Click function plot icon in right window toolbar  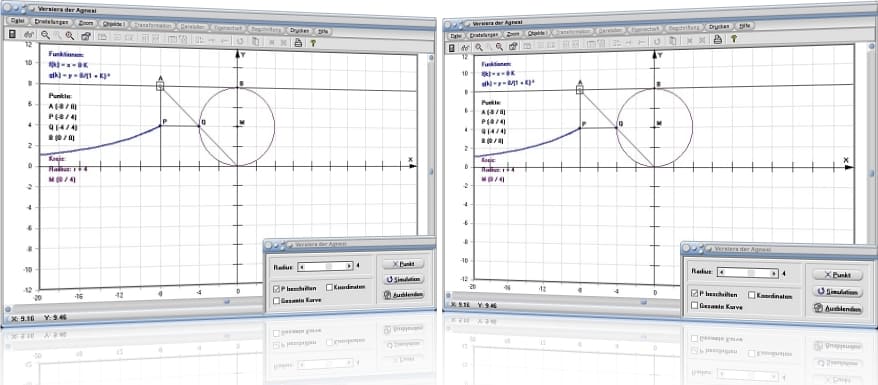pos(465,48)
